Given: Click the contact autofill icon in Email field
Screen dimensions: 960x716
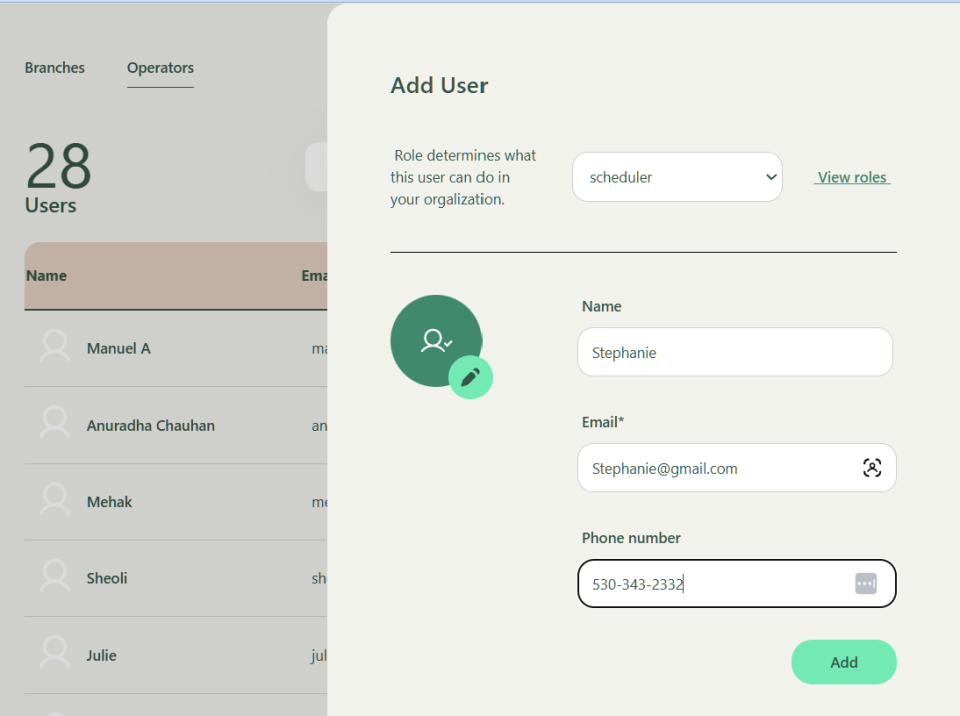Looking at the screenshot, I should [x=872, y=468].
